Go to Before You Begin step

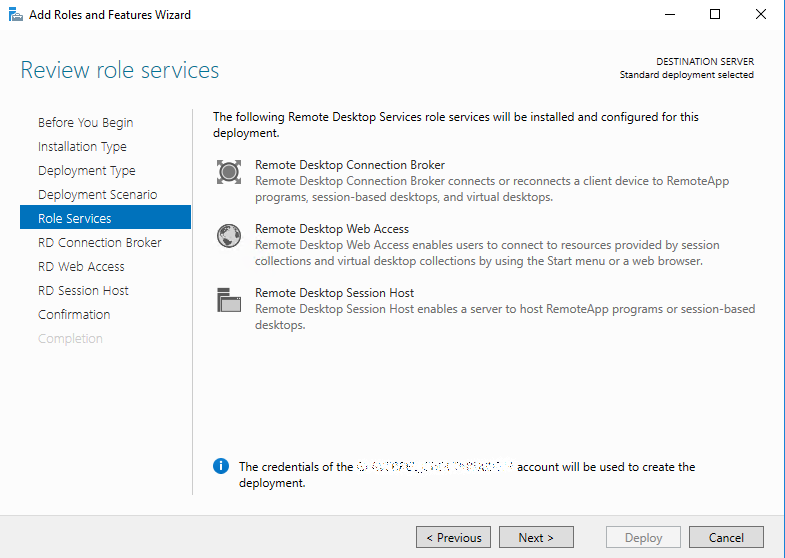pyautogui.click(x=86, y=123)
